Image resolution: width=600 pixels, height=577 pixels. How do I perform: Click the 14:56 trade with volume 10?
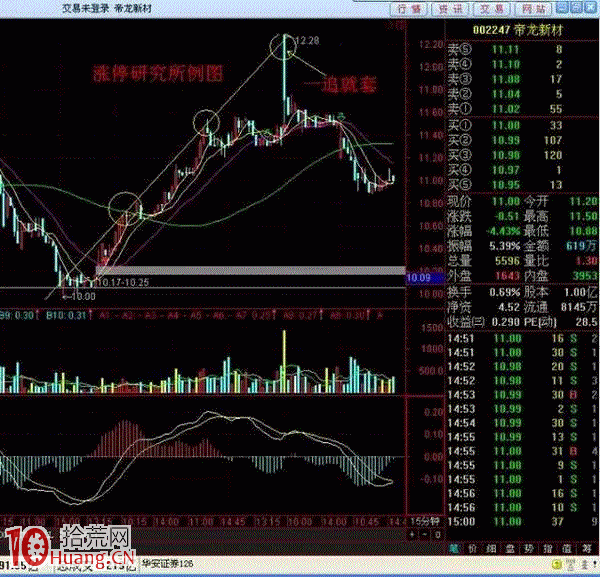523,508
